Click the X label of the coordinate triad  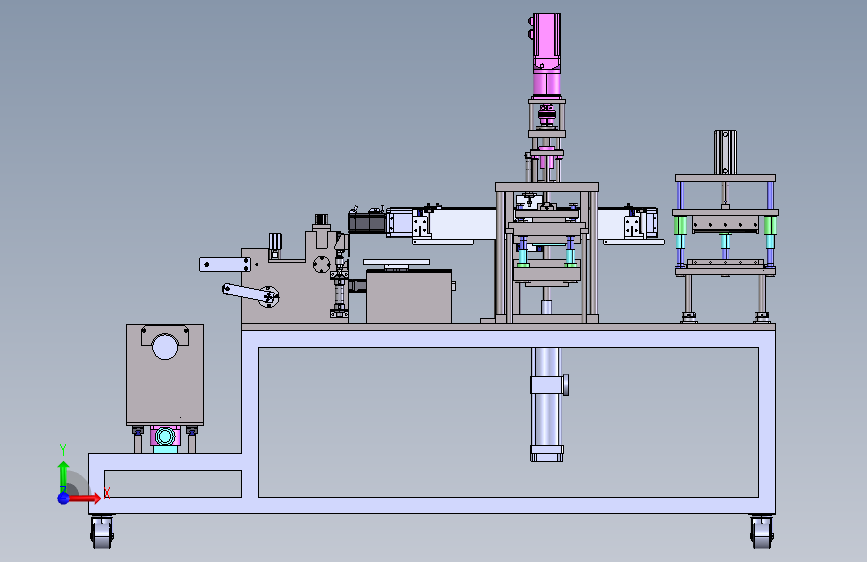[107, 492]
